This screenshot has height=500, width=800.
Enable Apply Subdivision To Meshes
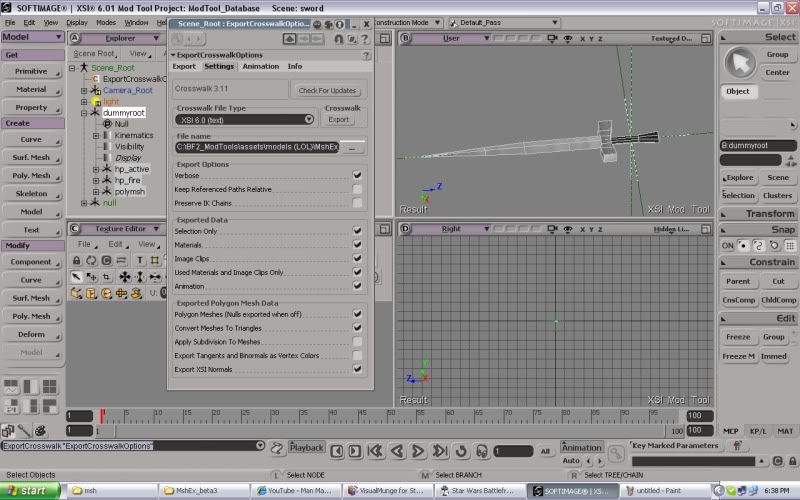point(357,341)
